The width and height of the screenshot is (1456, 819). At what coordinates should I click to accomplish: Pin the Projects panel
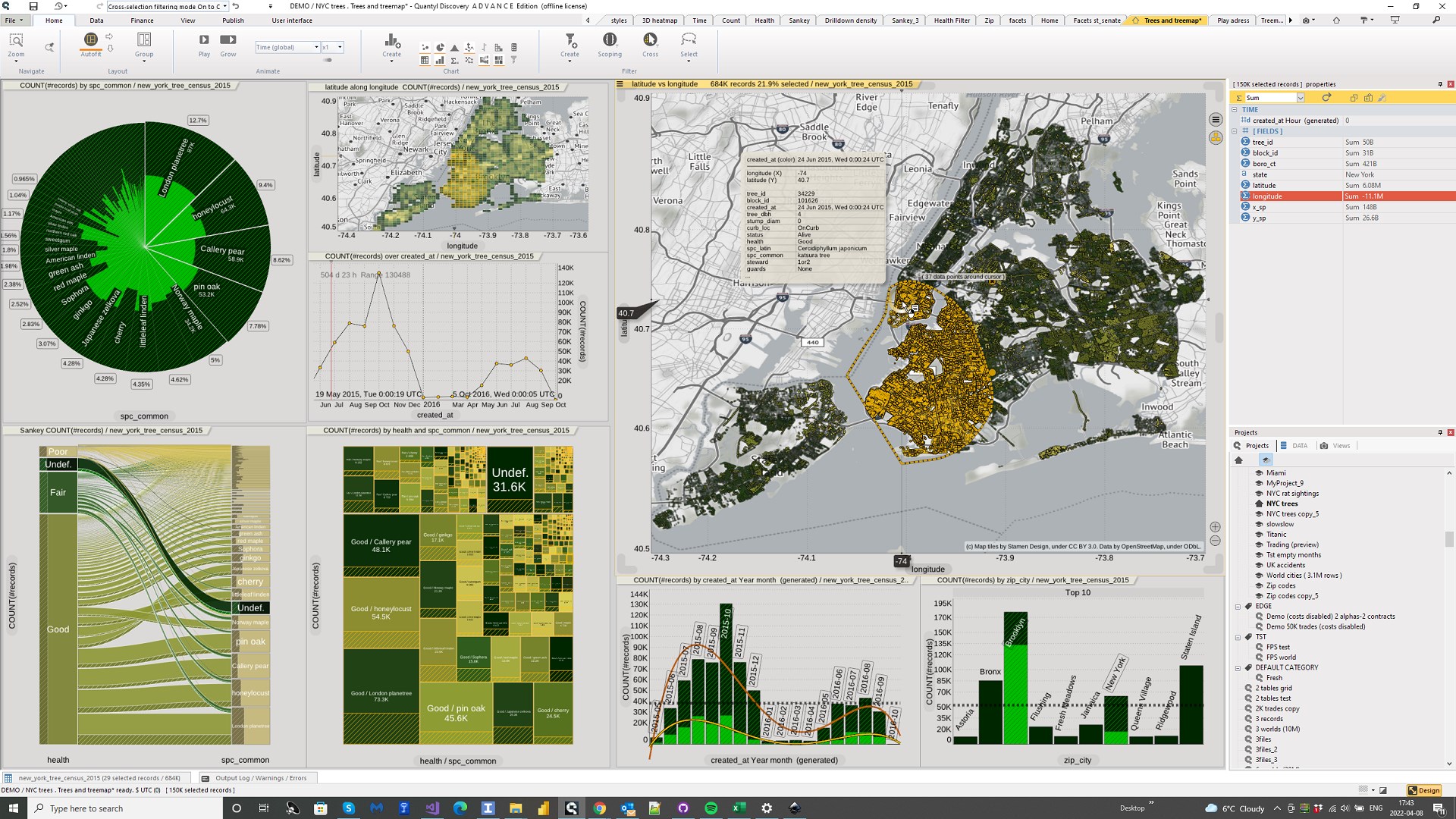(1440, 432)
